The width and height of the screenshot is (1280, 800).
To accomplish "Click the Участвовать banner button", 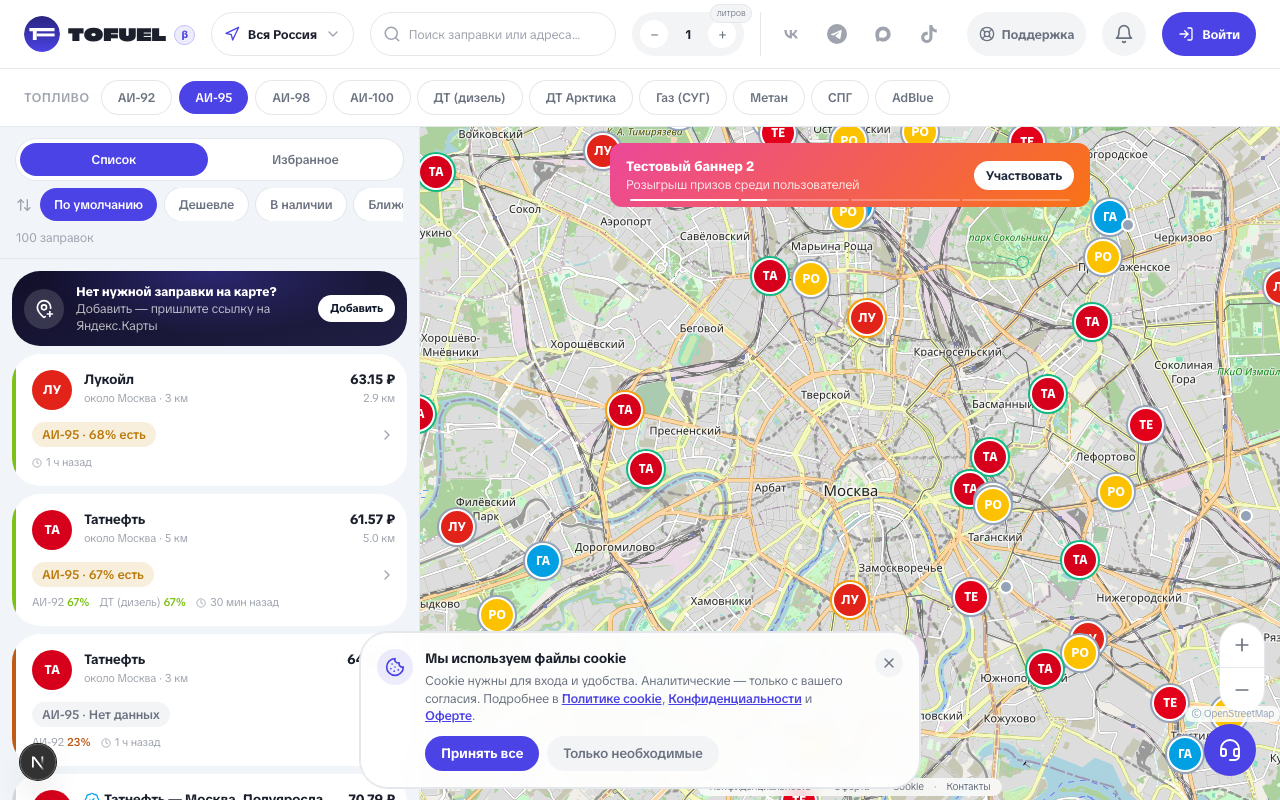I will (x=1024, y=176).
